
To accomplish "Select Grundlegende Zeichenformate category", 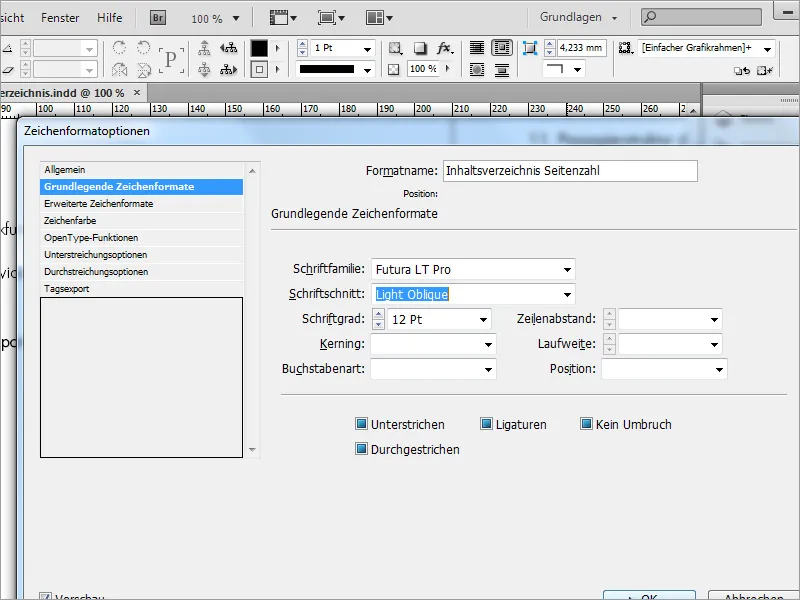I will (x=141, y=187).
